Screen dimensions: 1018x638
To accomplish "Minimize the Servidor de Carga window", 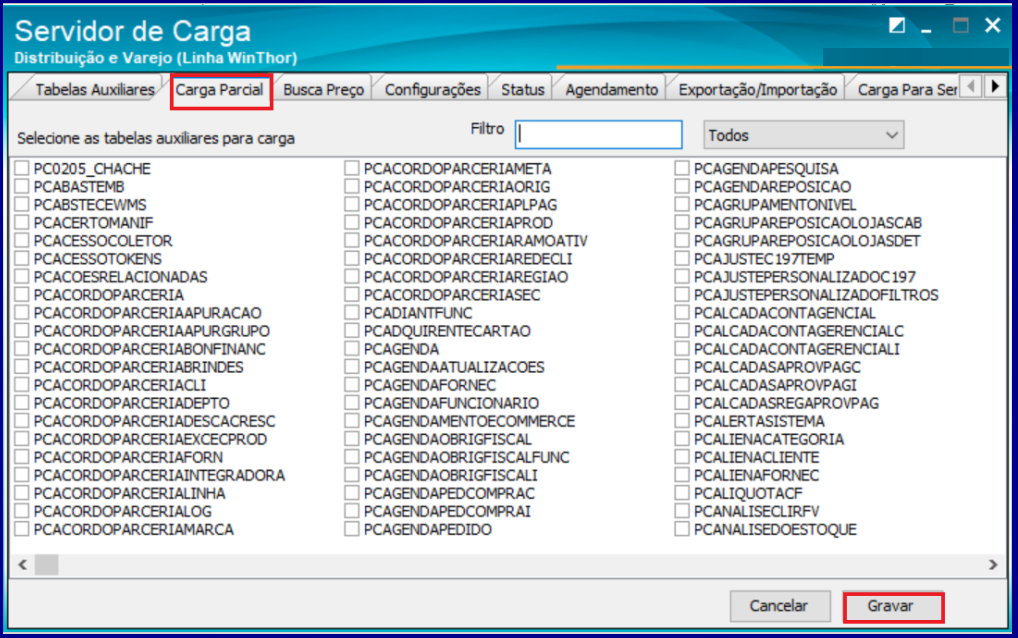I will (x=926, y=29).
